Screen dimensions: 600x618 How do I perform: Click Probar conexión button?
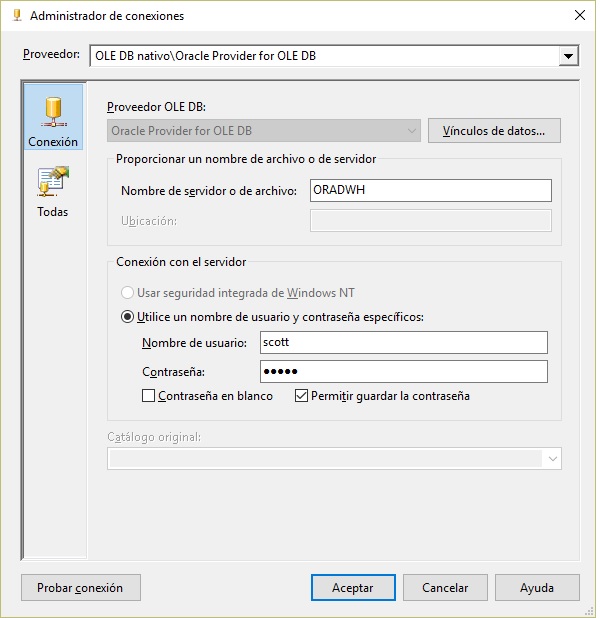[80, 588]
